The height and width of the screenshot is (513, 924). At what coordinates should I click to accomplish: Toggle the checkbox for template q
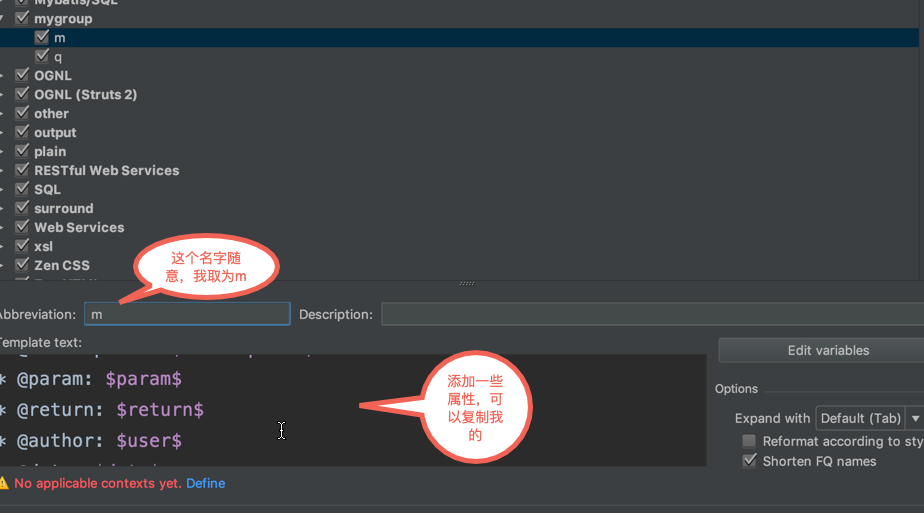(x=42, y=56)
